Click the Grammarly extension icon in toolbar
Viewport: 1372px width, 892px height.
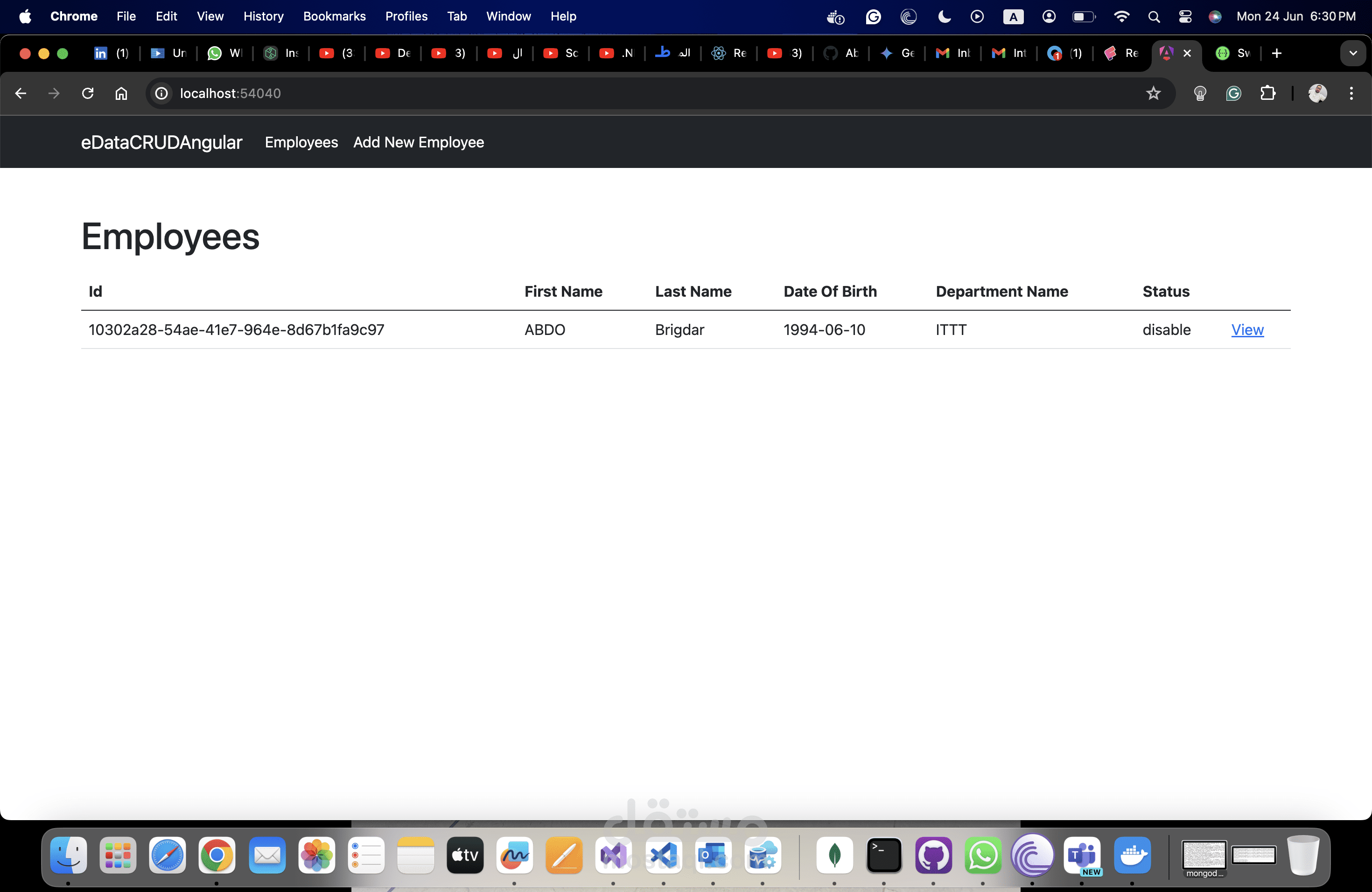tap(1233, 93)
